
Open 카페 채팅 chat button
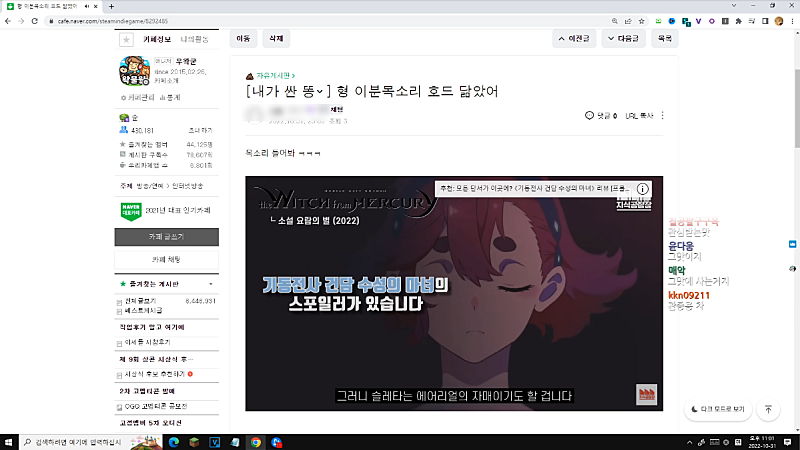pos(166,260)
